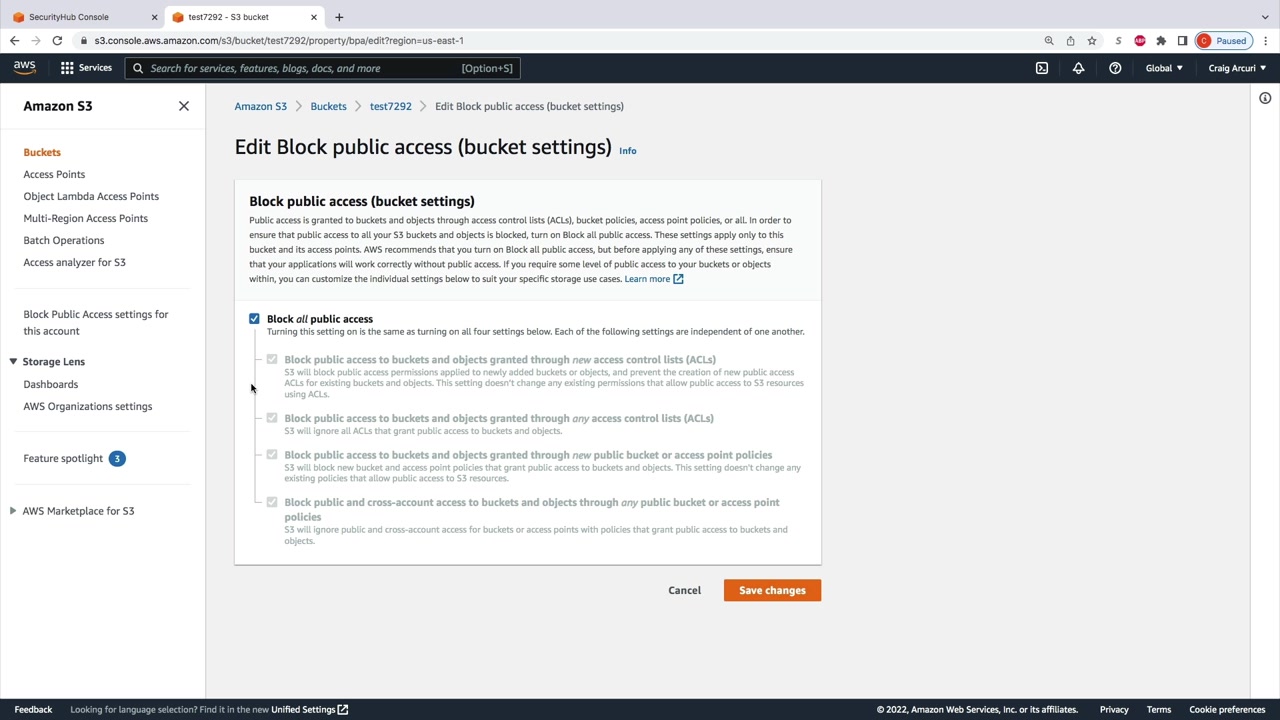
Task: Open the info panel icon at right edge
Action: (1265, 98)
